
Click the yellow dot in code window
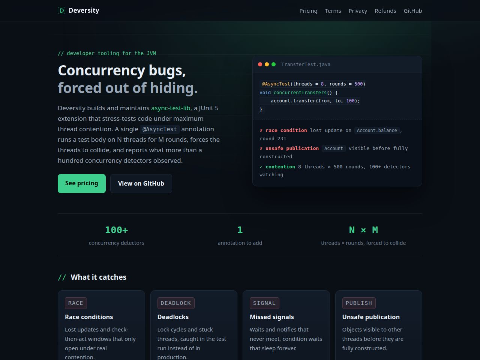[x=267, y=64]
